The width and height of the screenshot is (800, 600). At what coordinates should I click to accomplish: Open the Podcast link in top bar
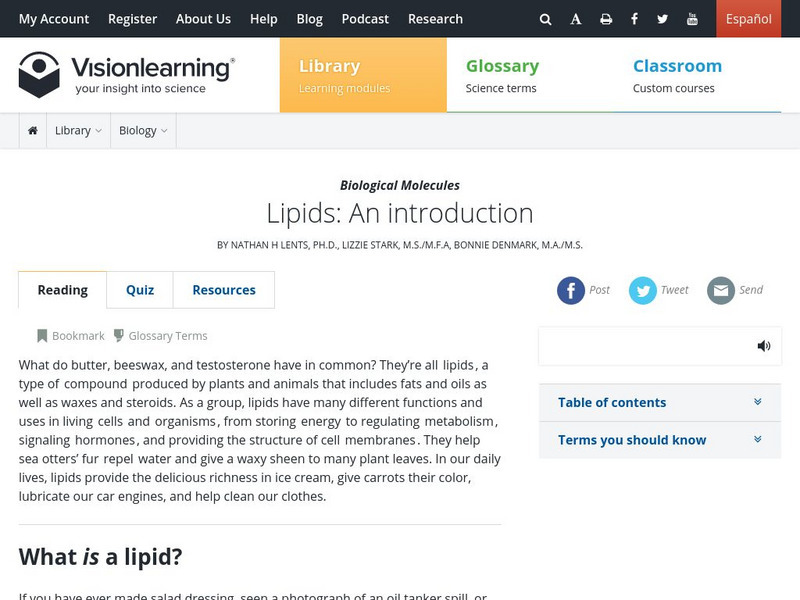pyautogui.click(x=365, y=19)
